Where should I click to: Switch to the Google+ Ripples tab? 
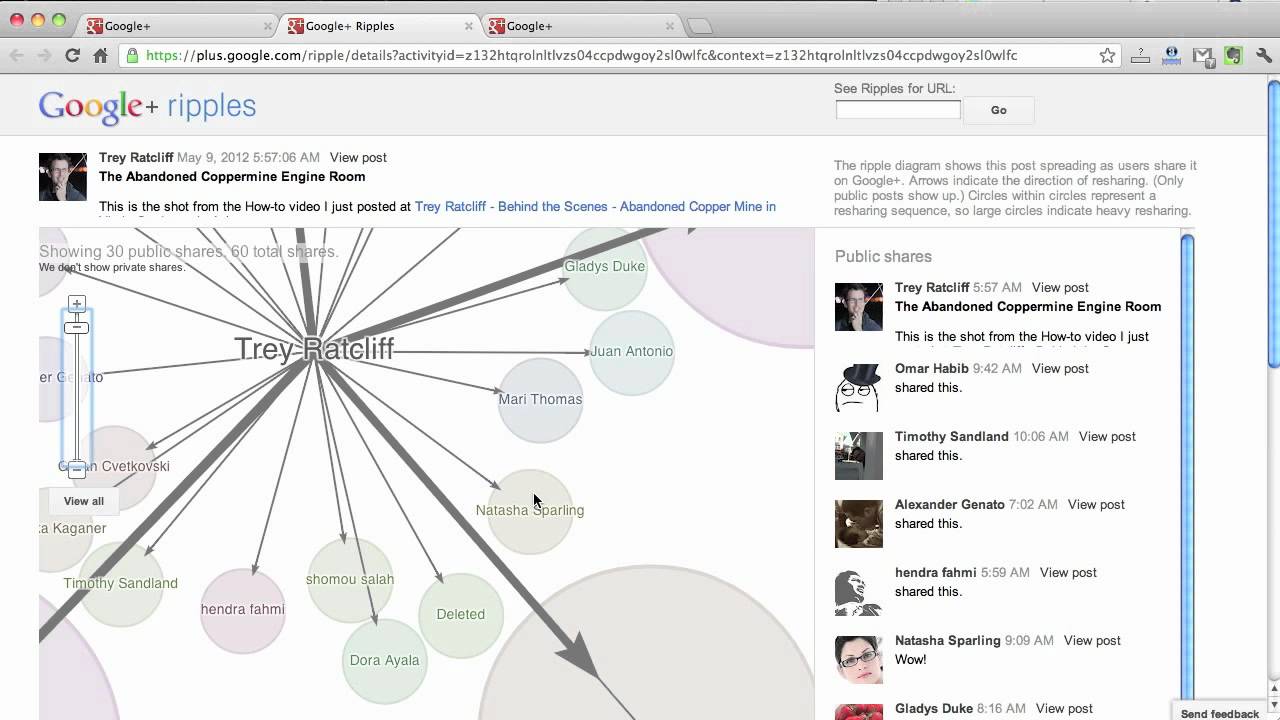[x=378, y=26]
